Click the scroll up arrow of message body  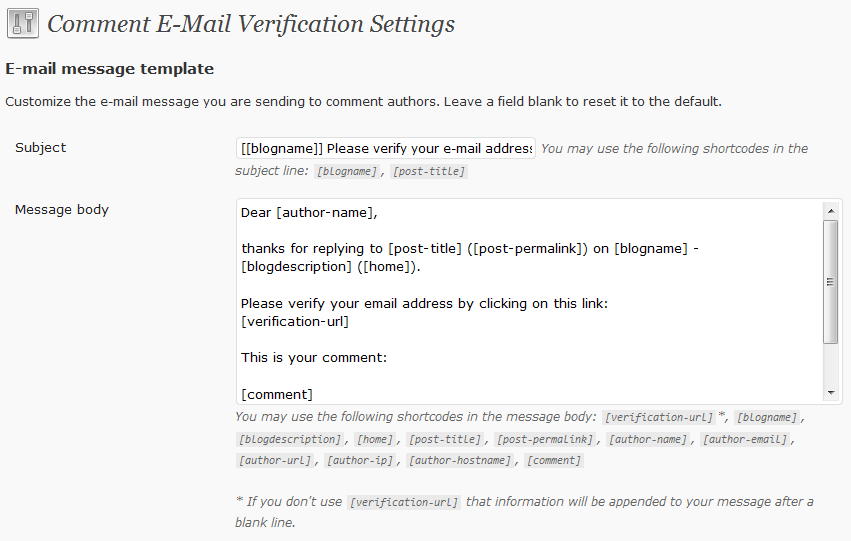tap(831, 211)
